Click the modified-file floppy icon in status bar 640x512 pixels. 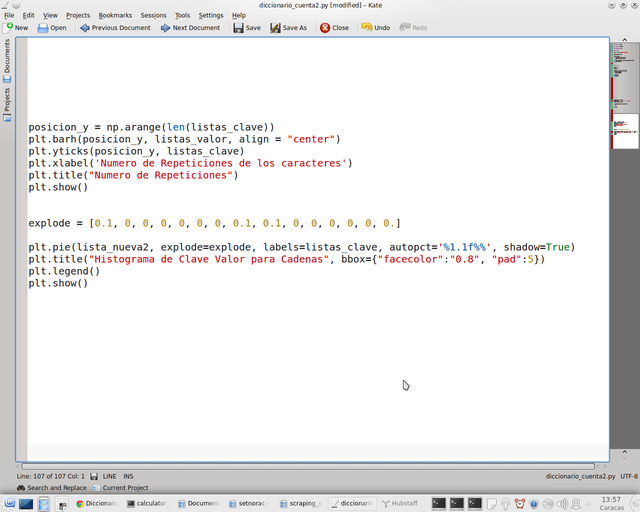94,476
